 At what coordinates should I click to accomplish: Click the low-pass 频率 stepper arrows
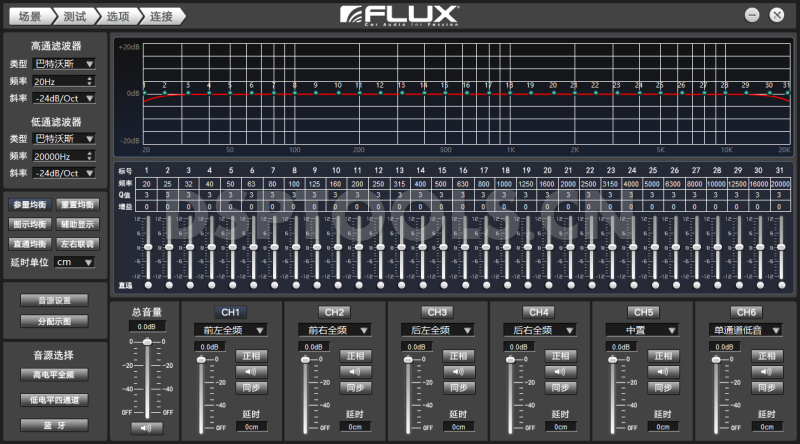pos(90,156)
